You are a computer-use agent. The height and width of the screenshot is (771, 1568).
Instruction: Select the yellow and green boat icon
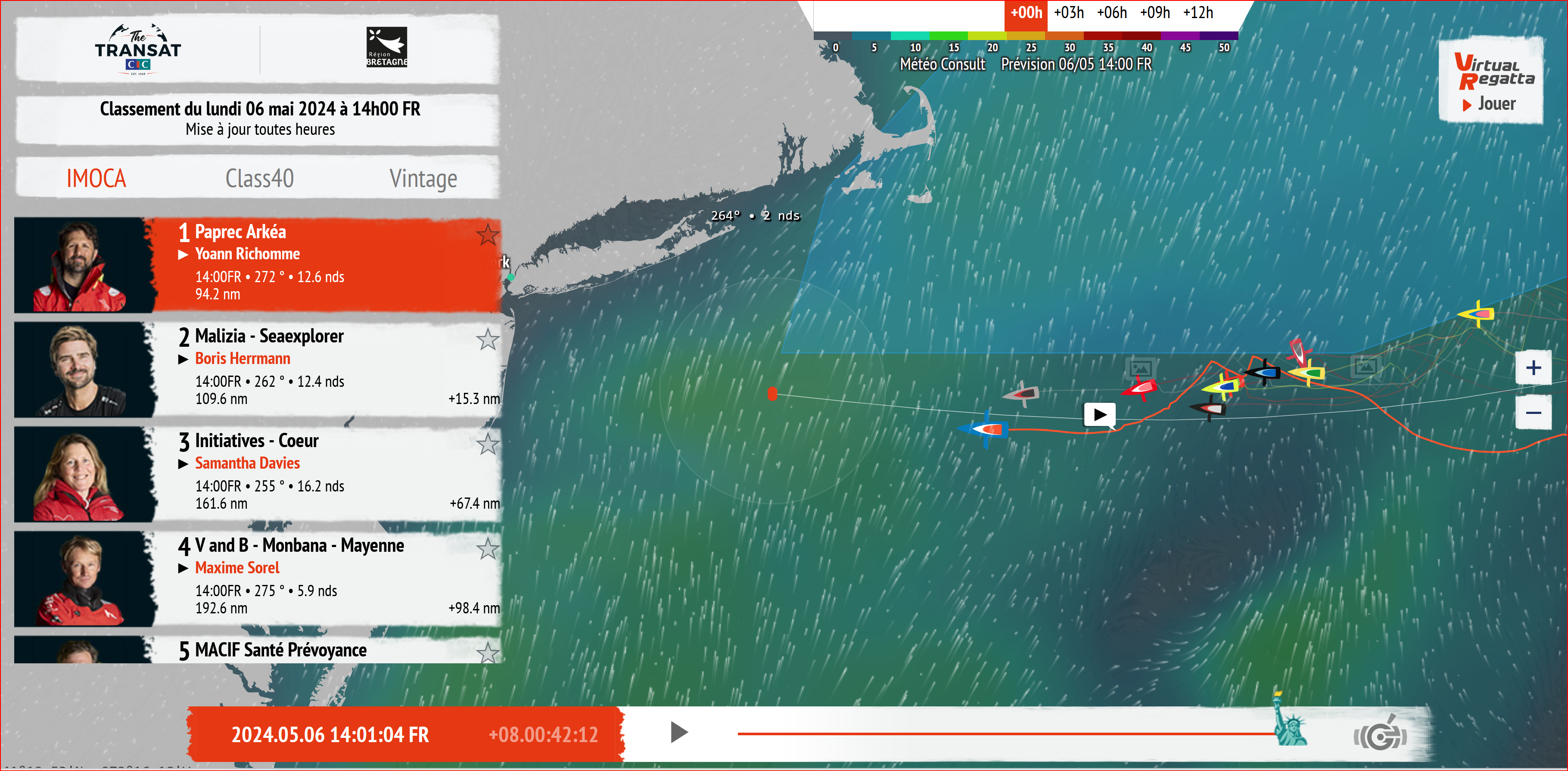(1307, 372)
